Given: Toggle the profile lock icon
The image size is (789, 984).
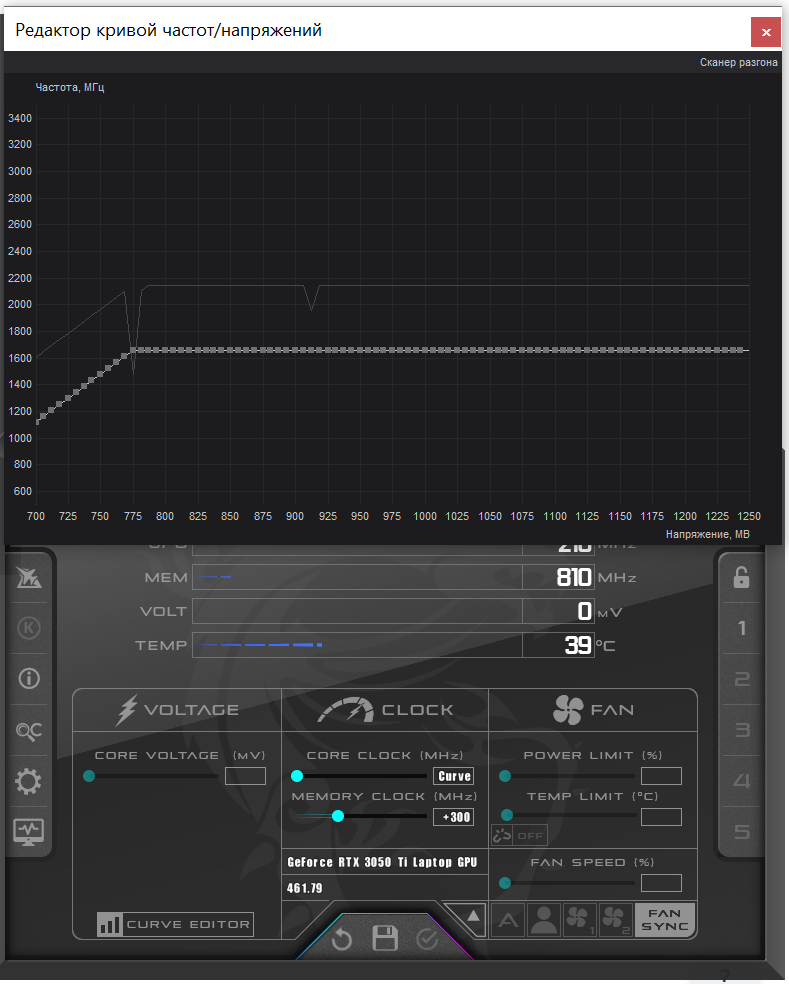Looking at the screenshot, I should pyautogui.click(x=741, y=577).
